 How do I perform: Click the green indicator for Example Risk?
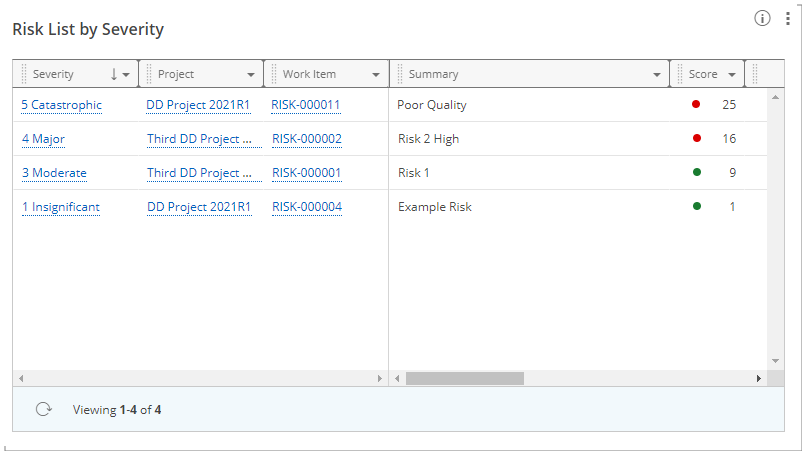(x=696, y=206)
